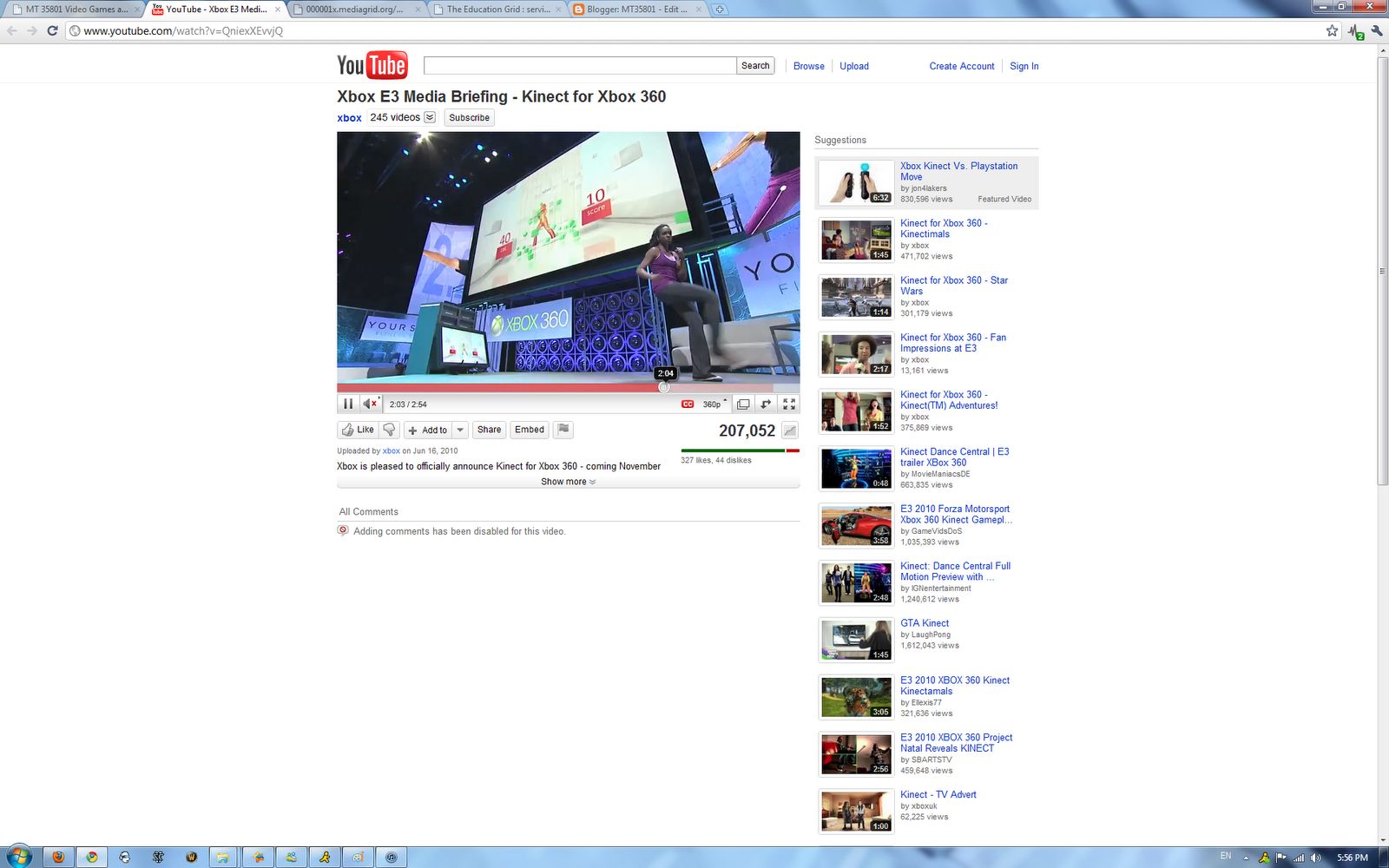
Task: Open the xbox channel link beside 245 videos
Action: point(350,118)
